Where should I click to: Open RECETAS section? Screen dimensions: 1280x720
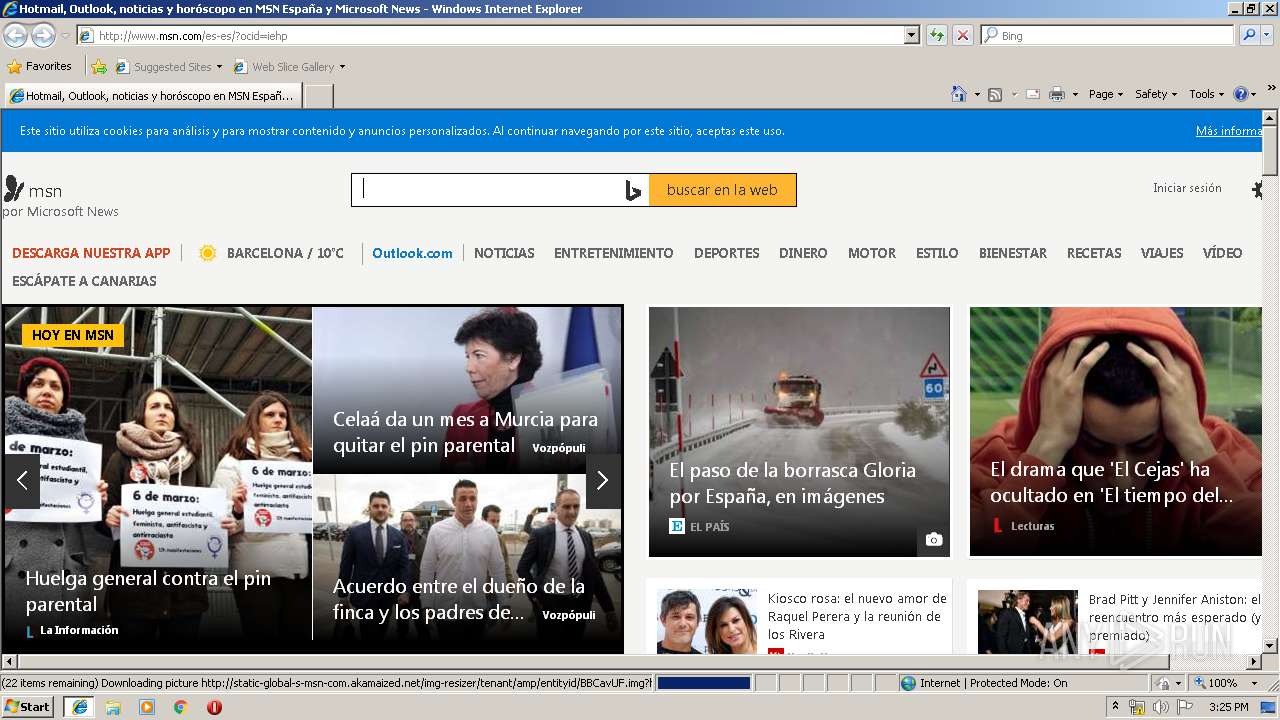pyautogui.click(x=1094, y=253)
